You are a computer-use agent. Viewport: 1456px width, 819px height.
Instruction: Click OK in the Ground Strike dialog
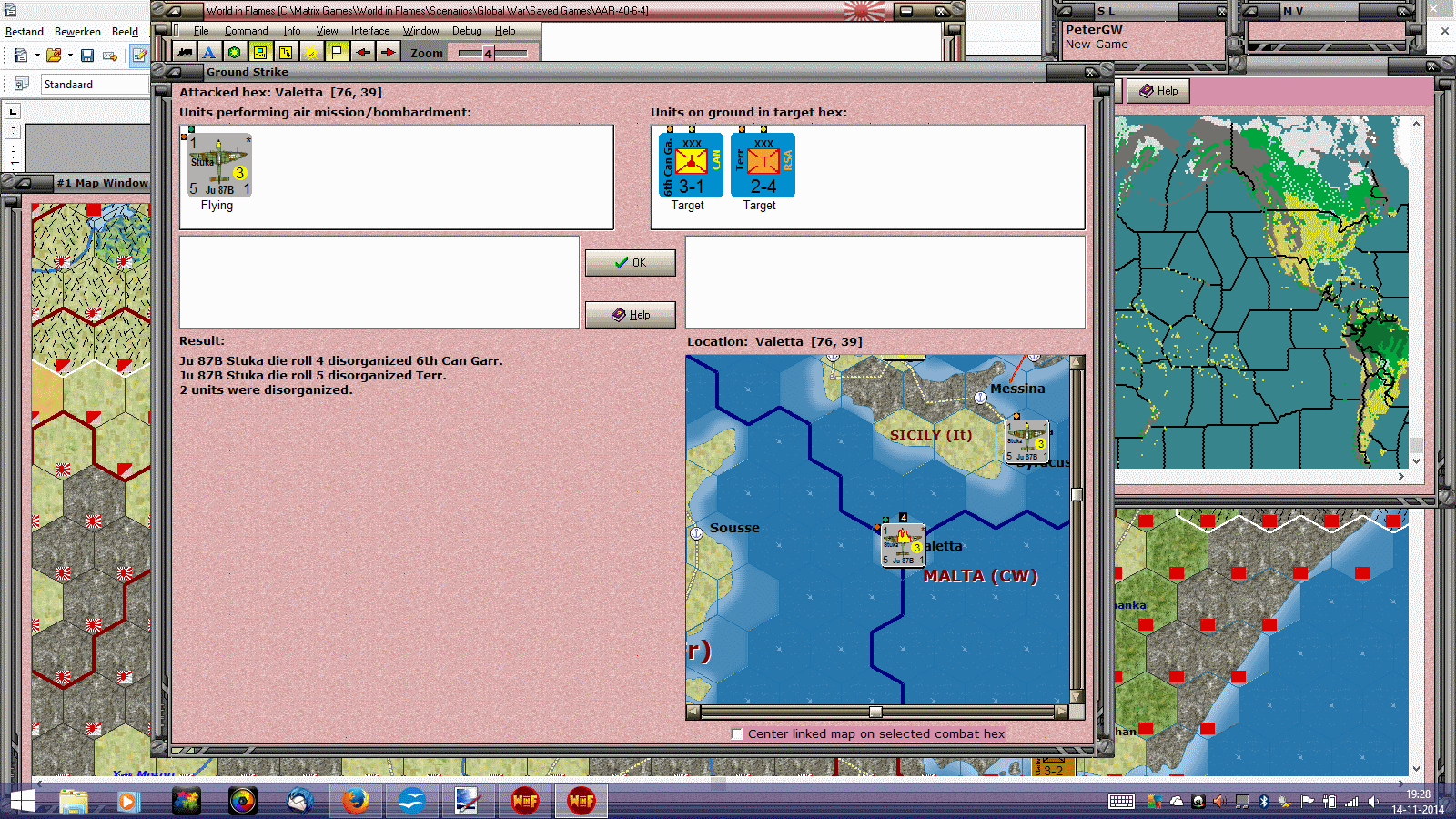[x=630, y=263]
